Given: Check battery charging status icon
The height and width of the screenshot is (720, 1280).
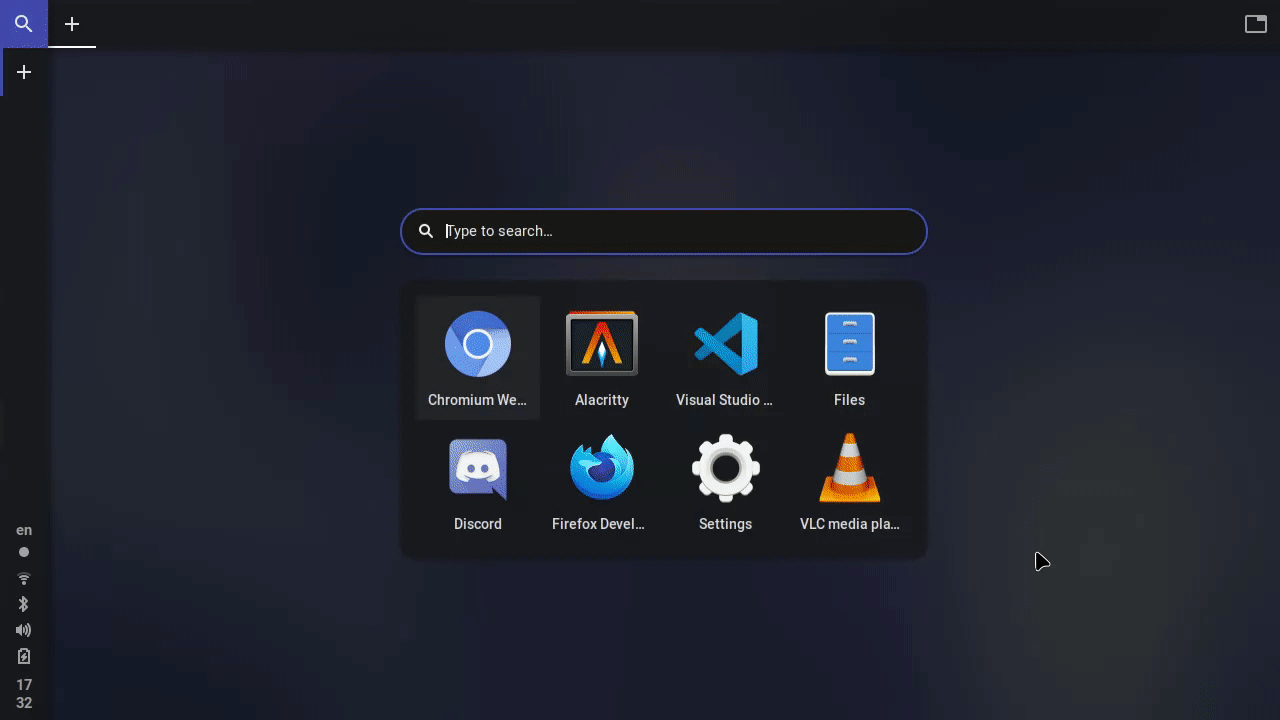Looking at the screenshot, I should point(24,656).
